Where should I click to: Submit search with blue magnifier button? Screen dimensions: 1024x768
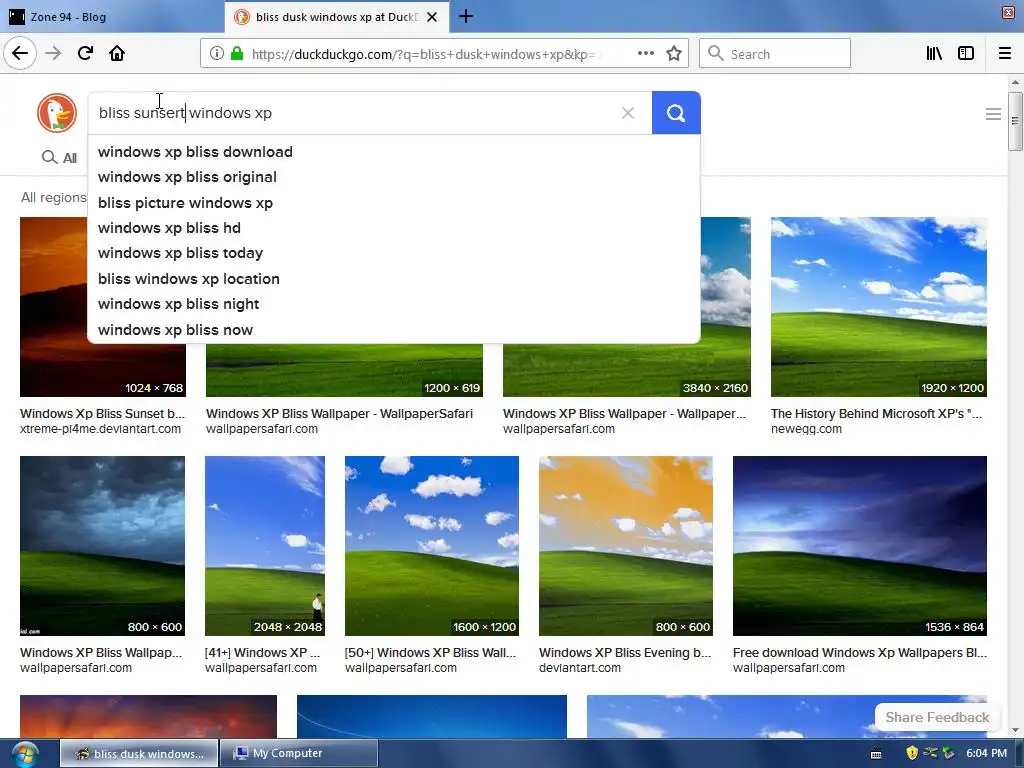click(676, 113)
